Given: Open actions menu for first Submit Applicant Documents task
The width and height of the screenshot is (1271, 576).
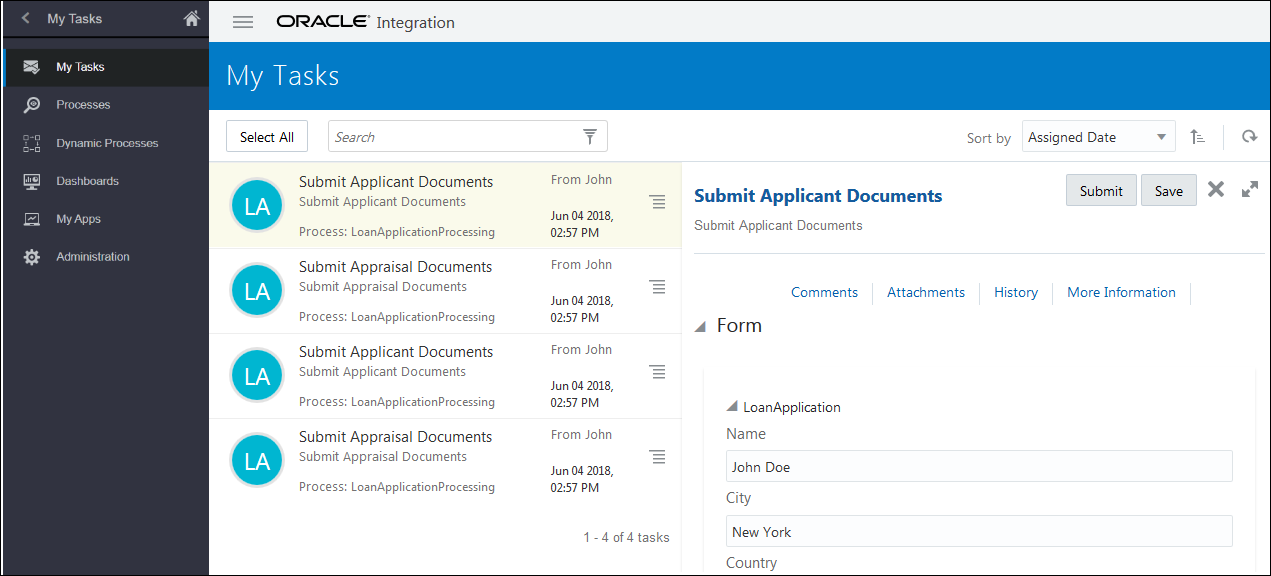Looking at the screenshot, I should [x=657, y=202].
